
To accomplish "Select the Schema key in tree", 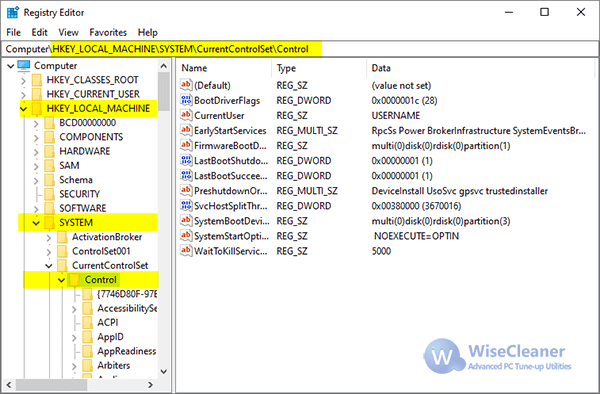I will tap(76, 180).
